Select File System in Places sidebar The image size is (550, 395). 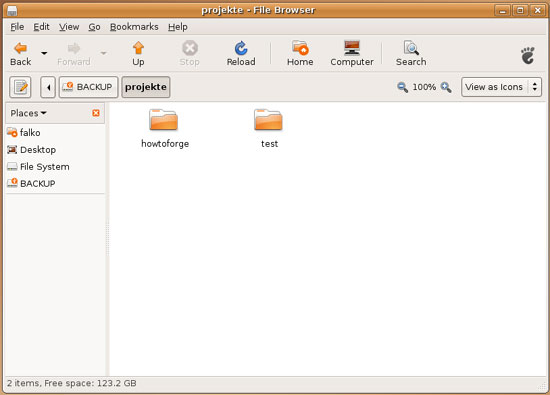55,167
